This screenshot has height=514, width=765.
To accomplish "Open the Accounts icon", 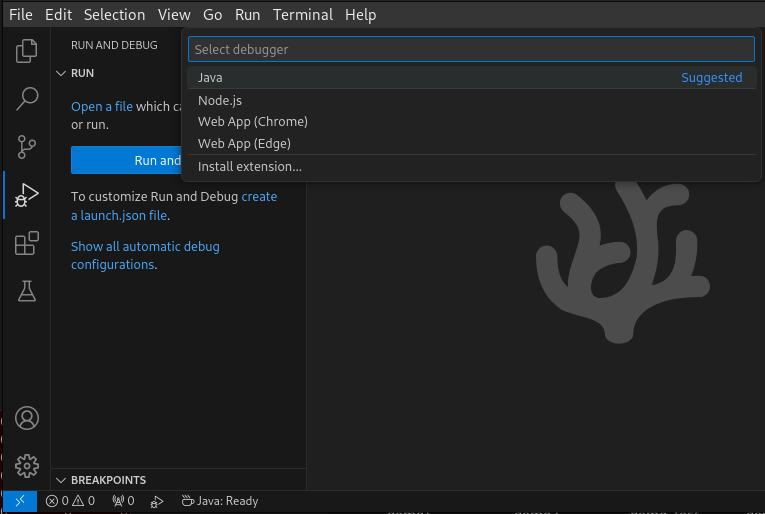I will coord(26,418).
